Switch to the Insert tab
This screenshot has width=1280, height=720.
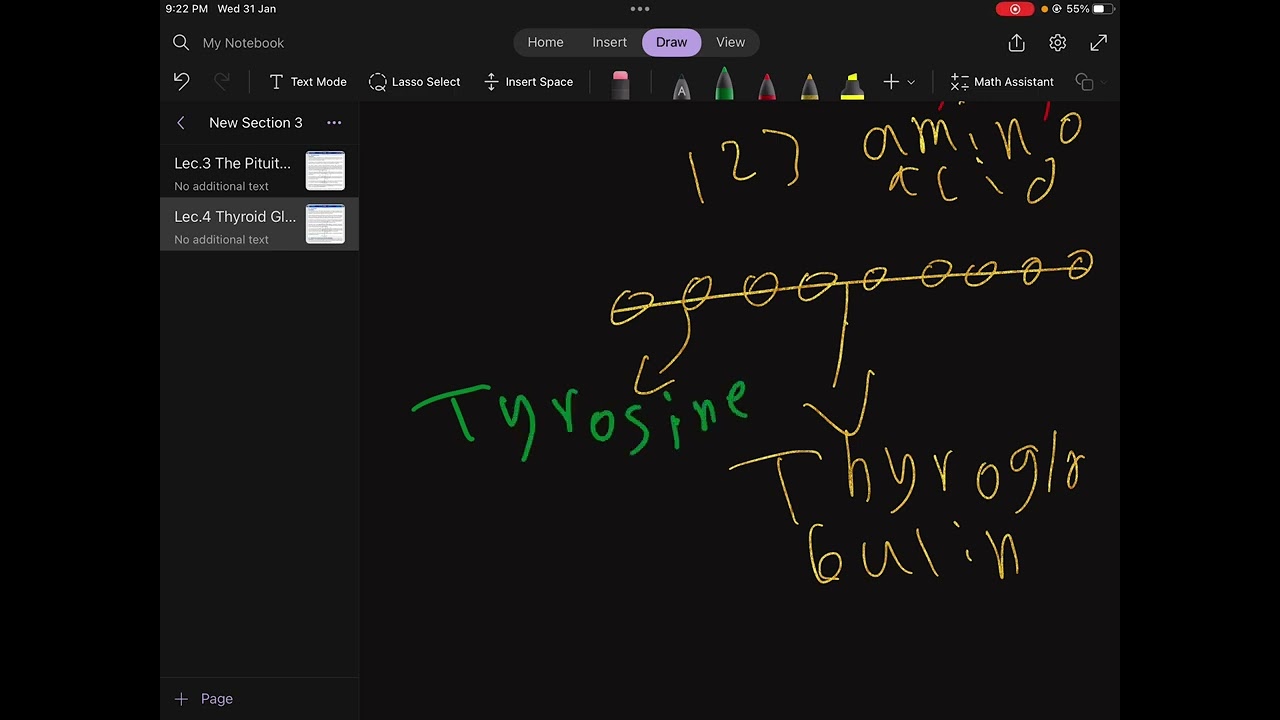609,42
